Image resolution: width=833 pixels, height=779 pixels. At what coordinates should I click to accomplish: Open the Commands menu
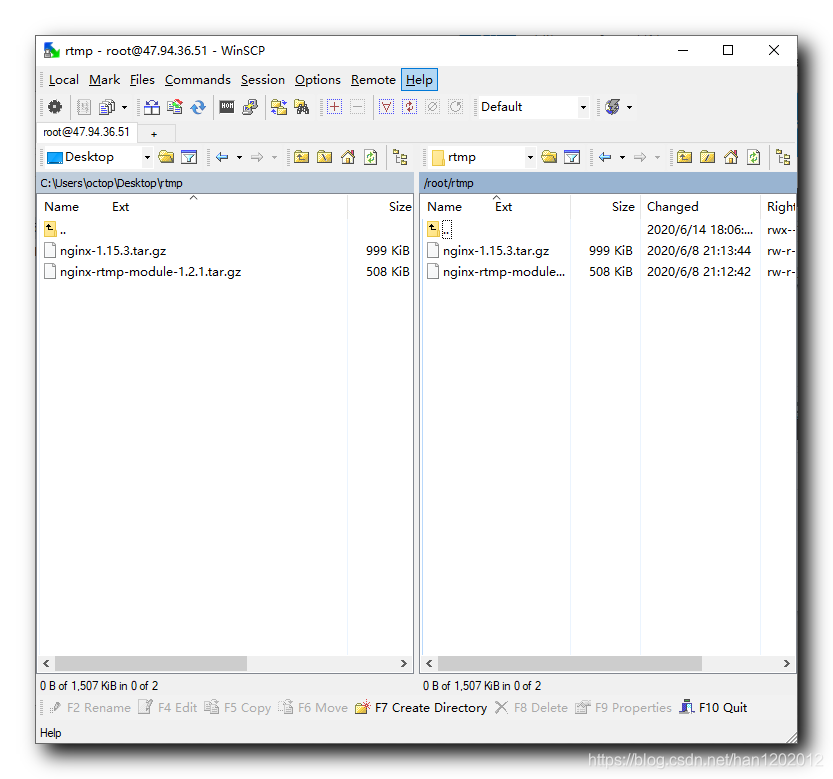(198, 80)
